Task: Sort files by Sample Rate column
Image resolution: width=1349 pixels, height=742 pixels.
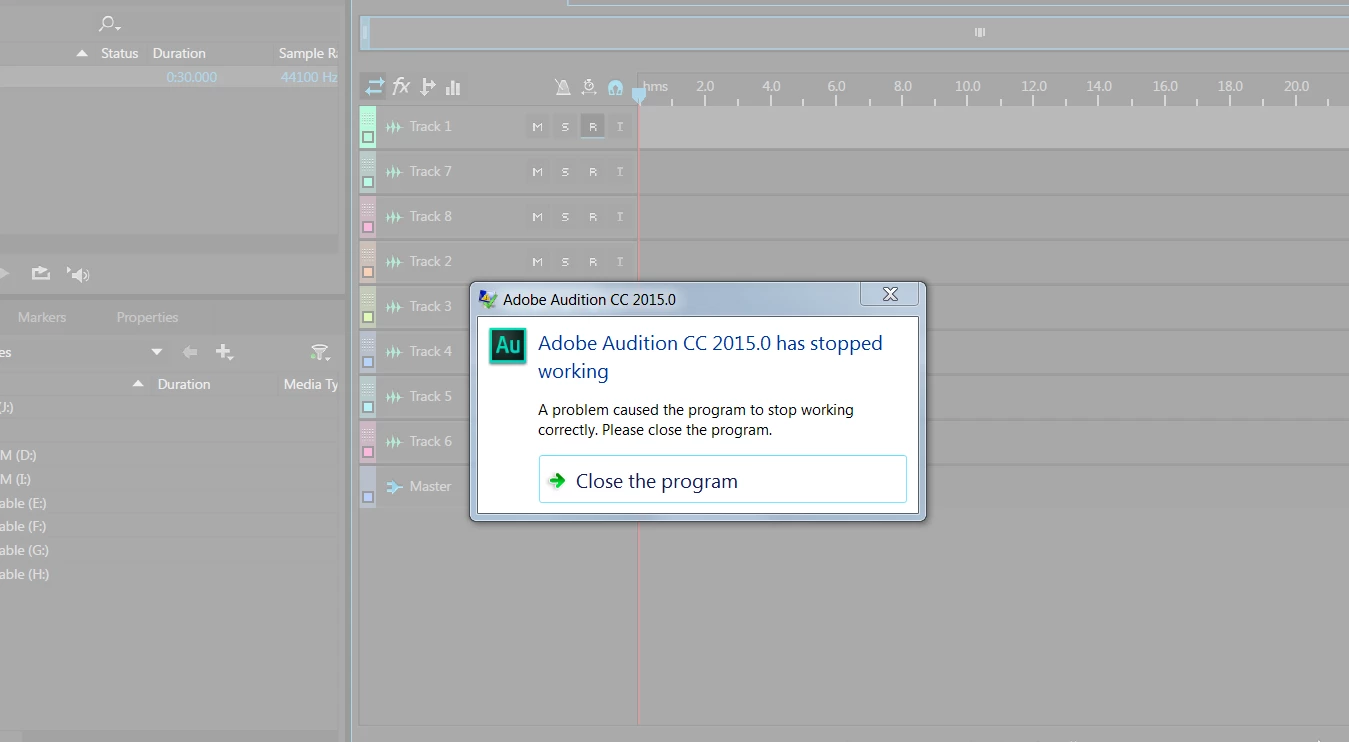Action: coord(308,53)
